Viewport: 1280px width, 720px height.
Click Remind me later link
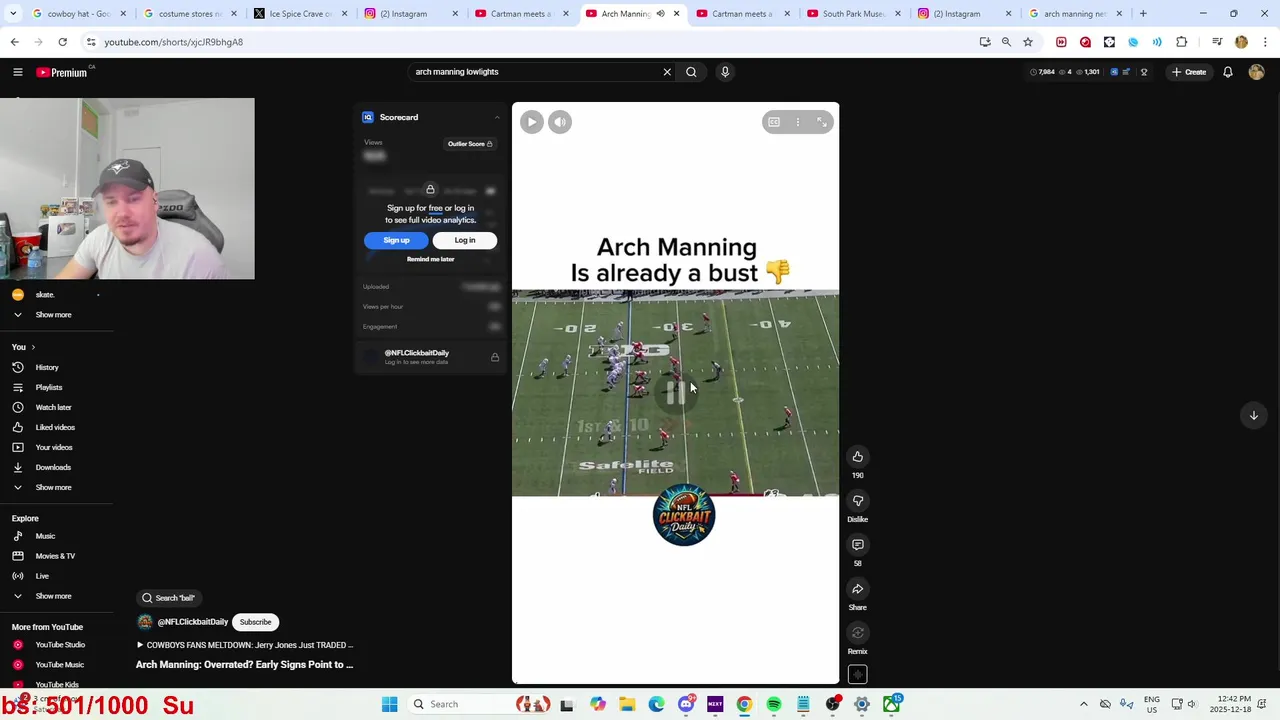pyautogui.click(x=430, y=259)
